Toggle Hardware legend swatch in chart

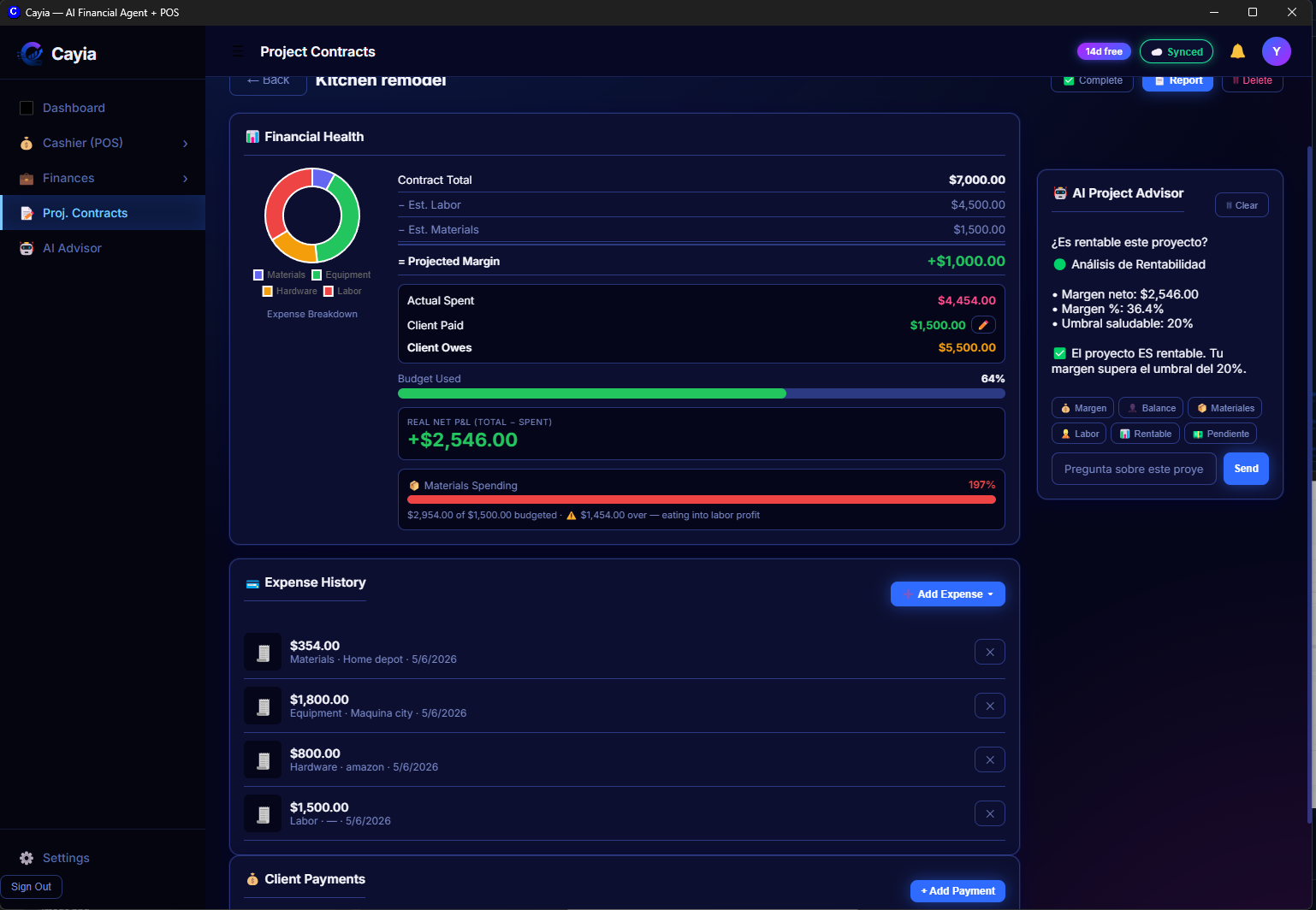[268, 291]
